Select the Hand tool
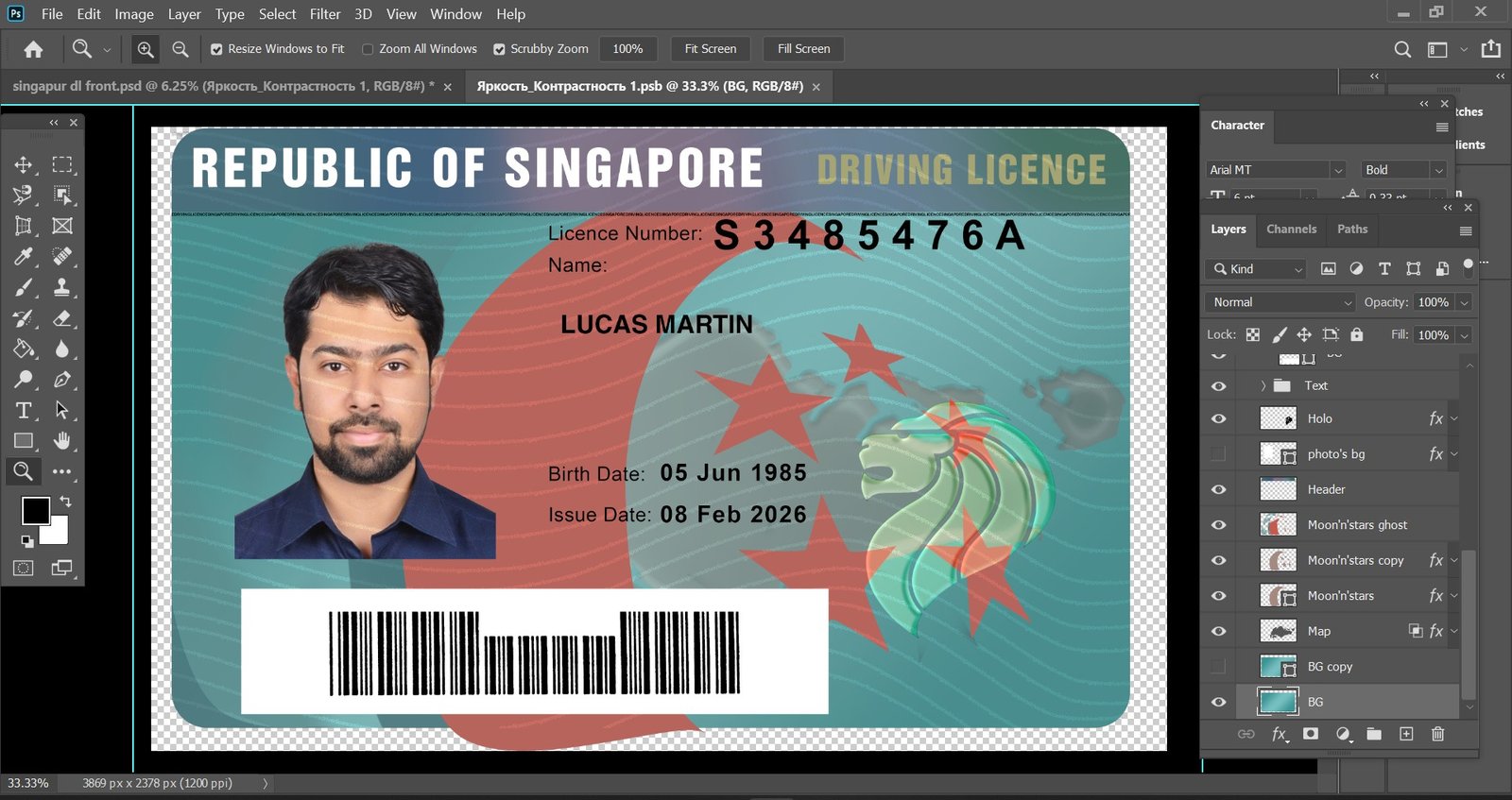The width and height of the screenshot is (1512, 800). (x=62, y=441)
